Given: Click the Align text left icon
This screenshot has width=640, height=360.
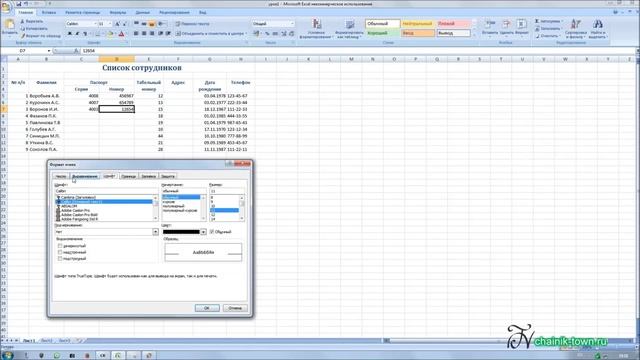Looking at the screenshot, I should pos(136,33).
